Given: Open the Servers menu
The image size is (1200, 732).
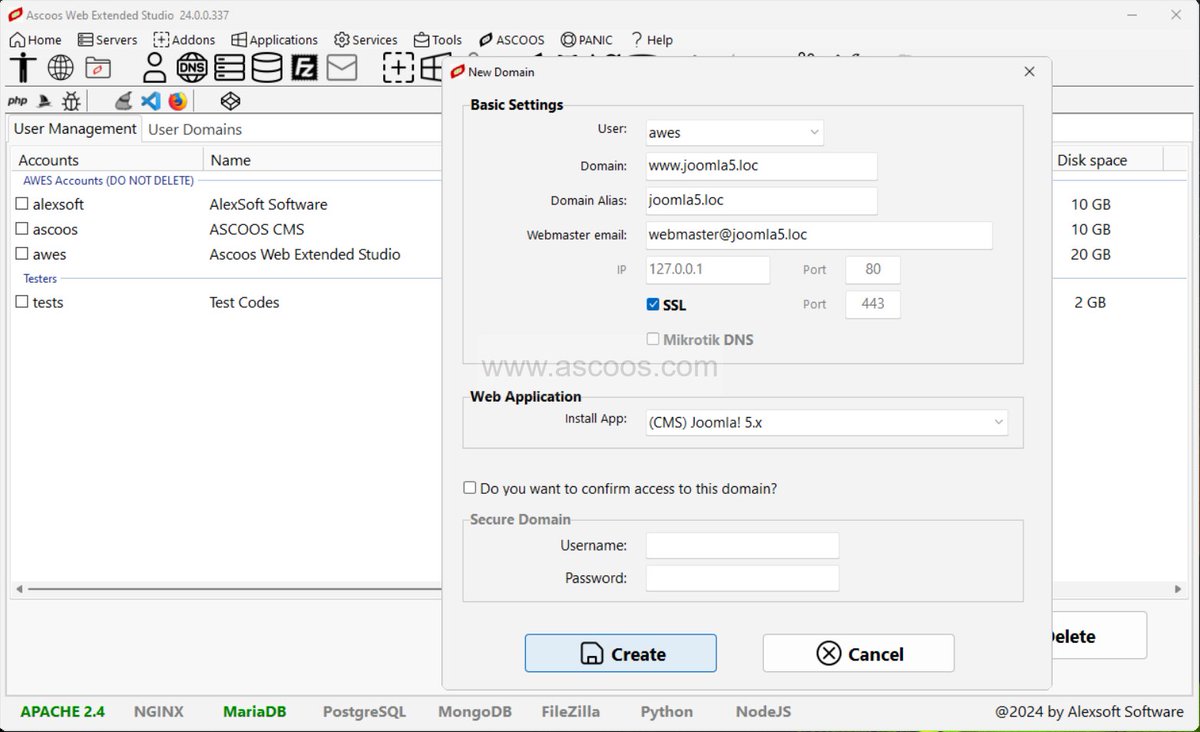Looking at the screenshot, I should [107, 40].
